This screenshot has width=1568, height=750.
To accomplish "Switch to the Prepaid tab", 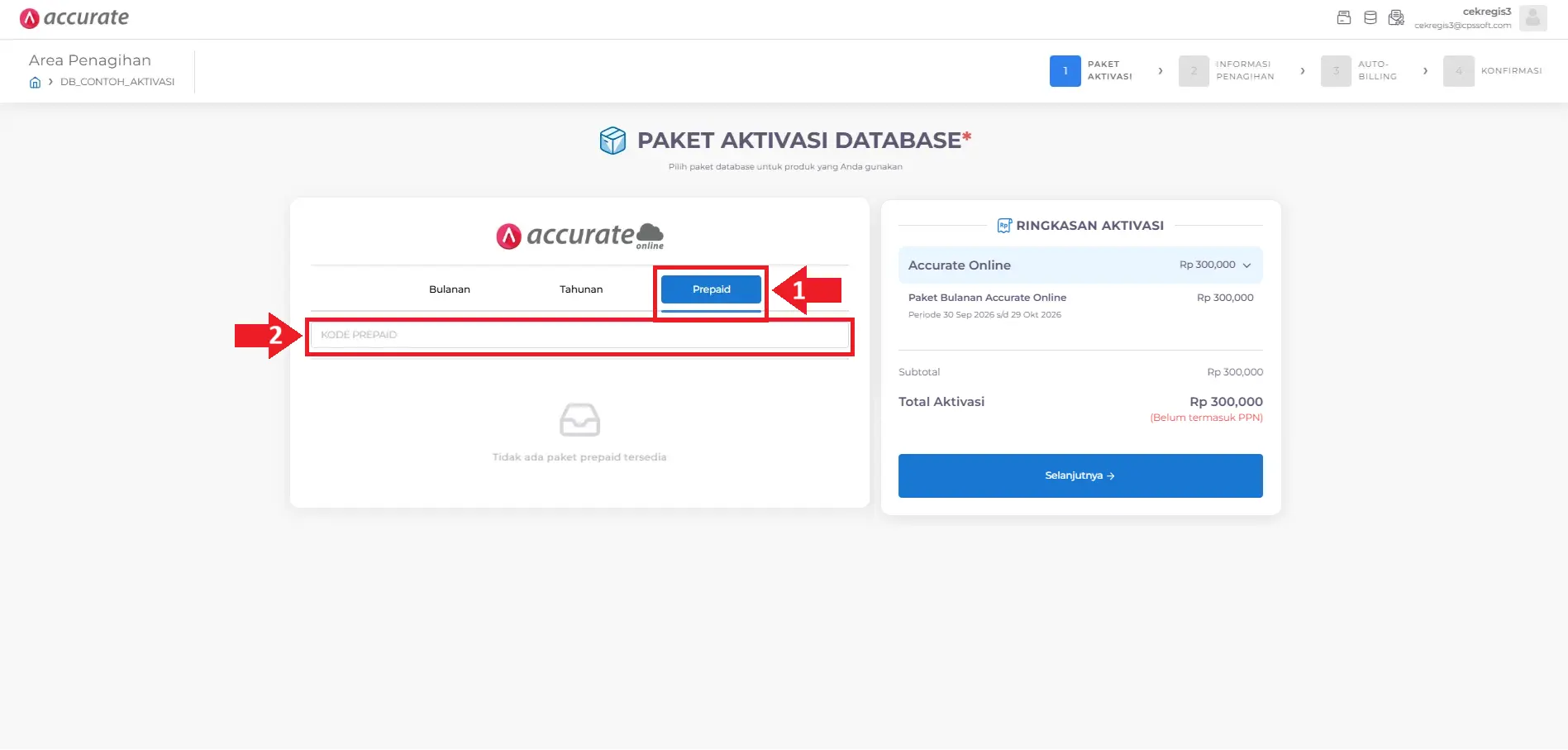I will coord(711,289).
